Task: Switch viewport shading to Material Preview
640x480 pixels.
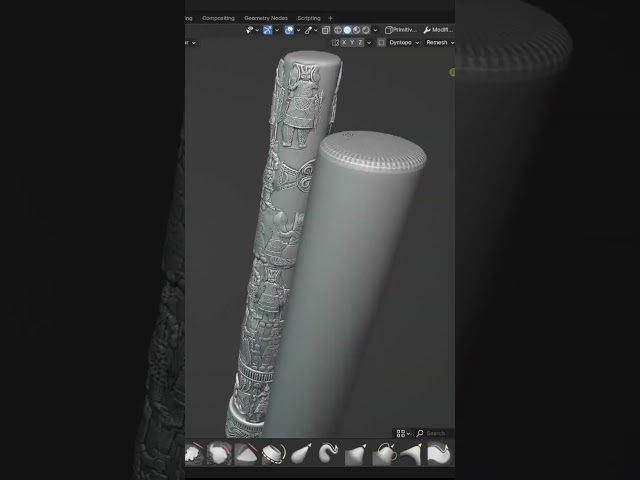Action: point(356,30)
